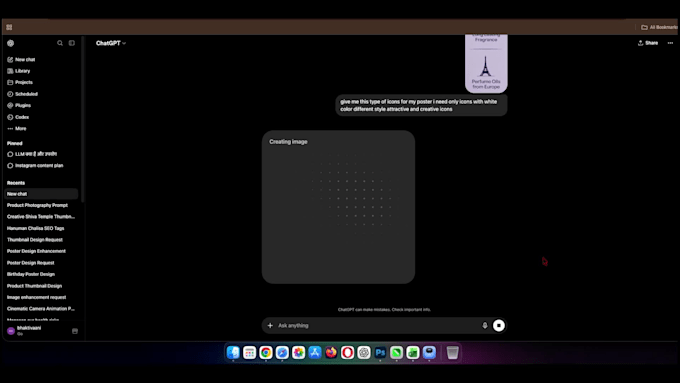Click the user message about white icons
Viewport: 680px width, 383px height.
(421, 105)
